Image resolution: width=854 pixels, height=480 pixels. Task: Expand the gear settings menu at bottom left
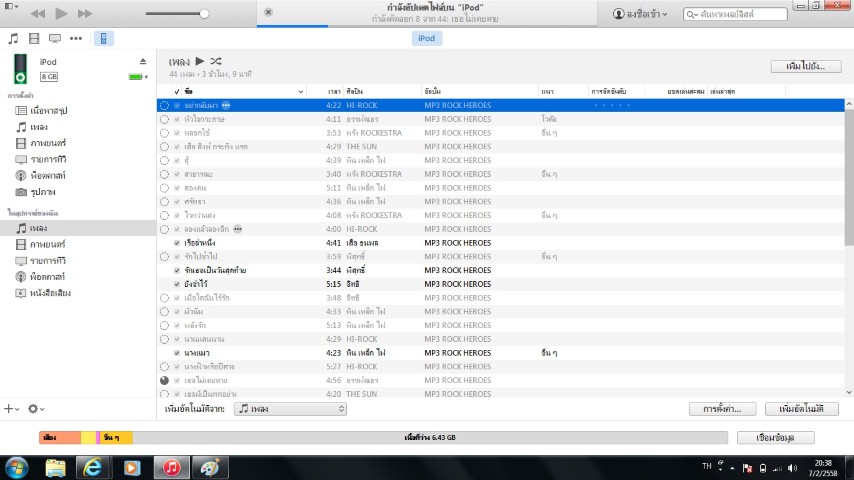click(x=36, y=409)
